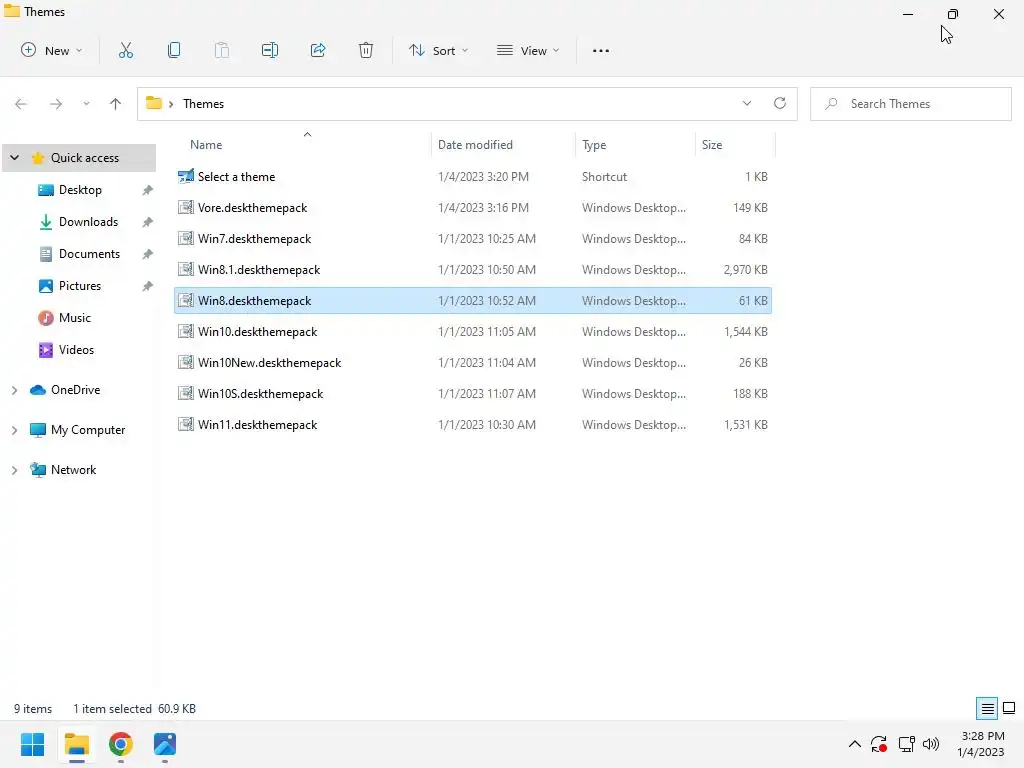Open Pictures in Quick access
The height and width of the screenshot is (768, 1024).
coord(80,286)
